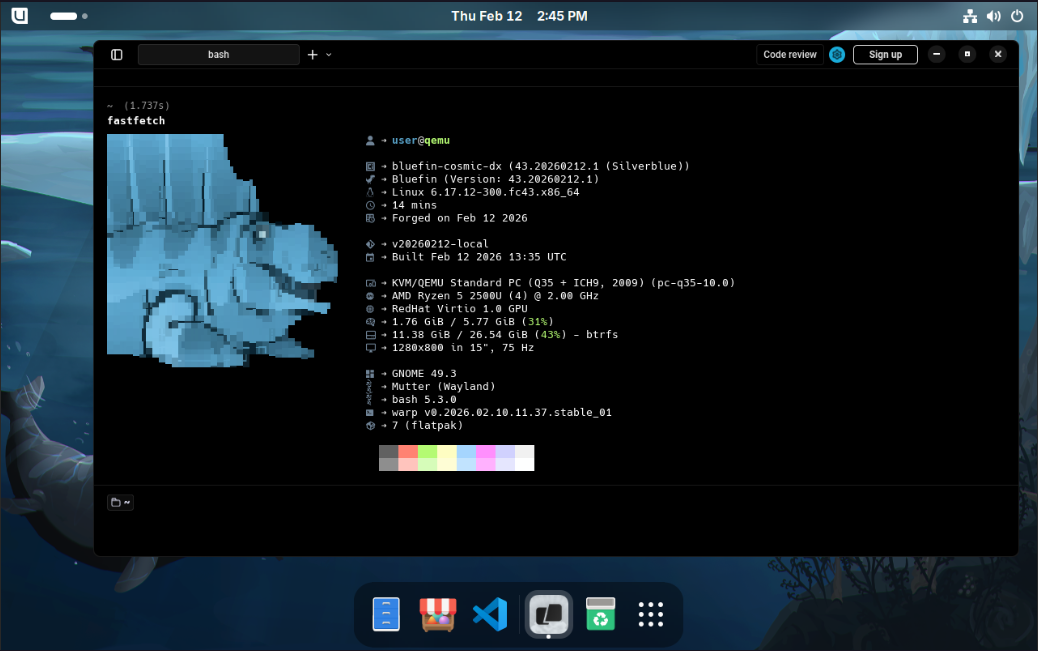Close the Warp terminal window
The width and height of the screenshot is (1038, 651).
coord(998,54)
